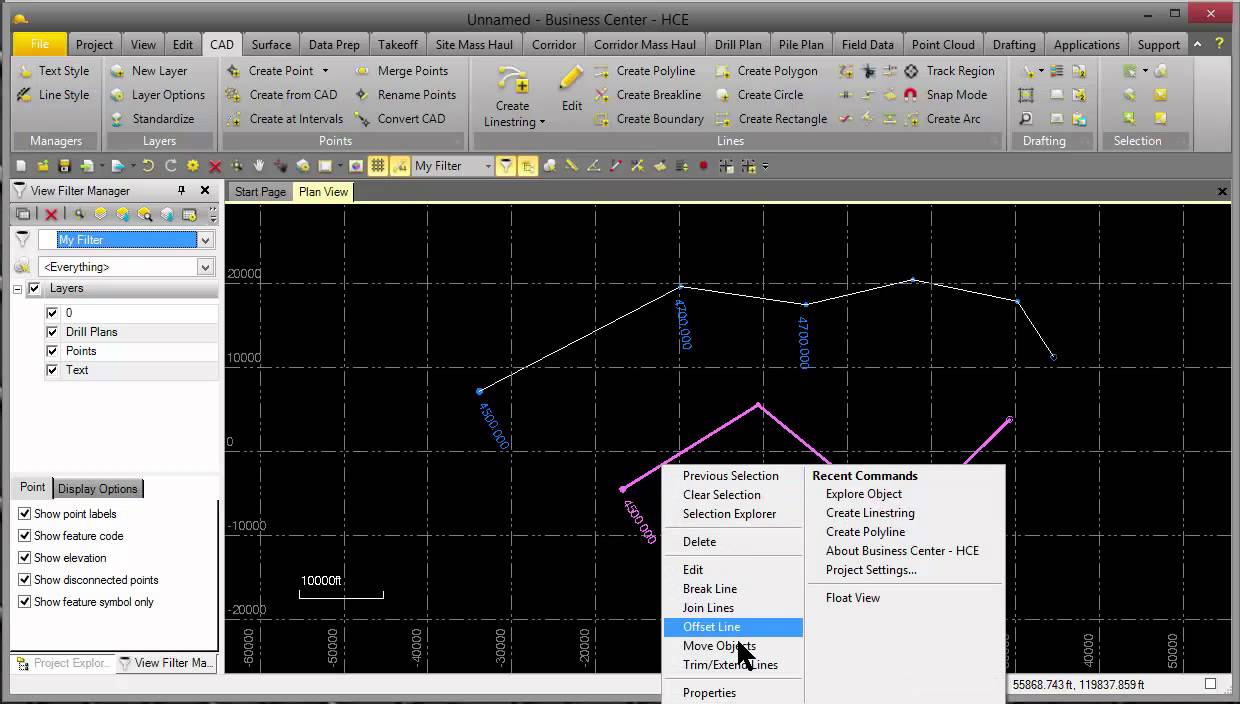Click the red record dot icon in toolbar

coord(704,166)
